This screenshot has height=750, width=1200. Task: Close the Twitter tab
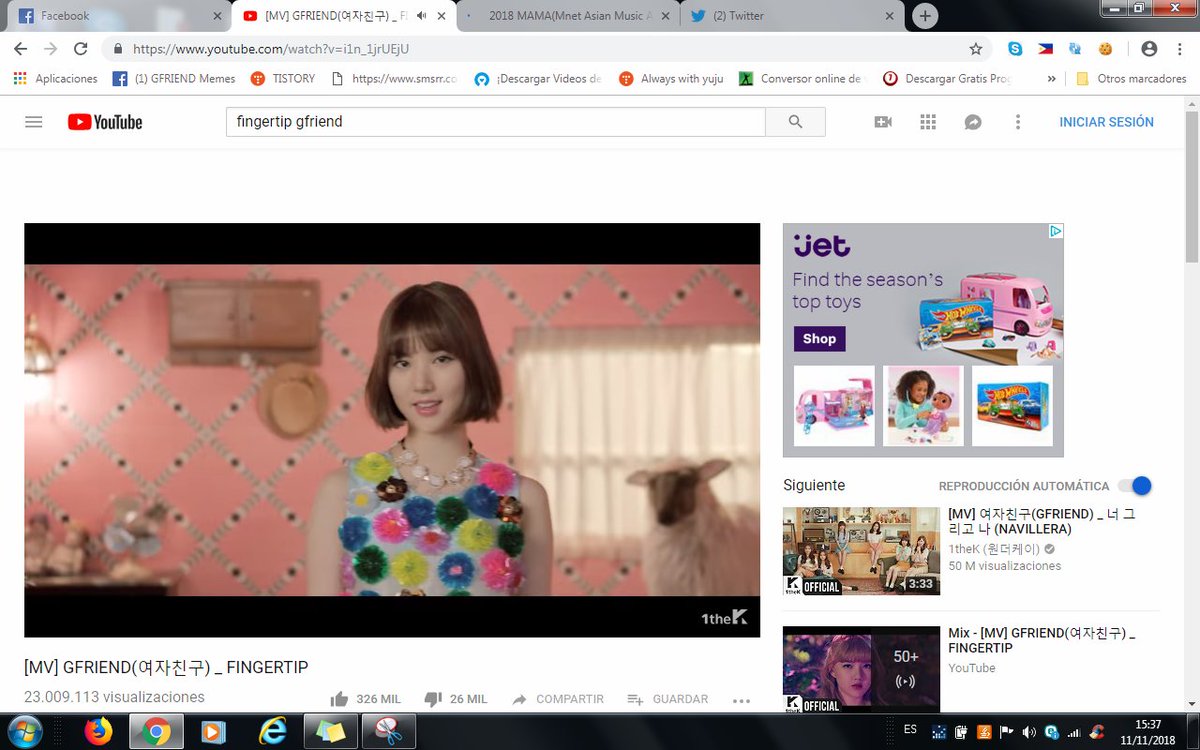[889, 16]
